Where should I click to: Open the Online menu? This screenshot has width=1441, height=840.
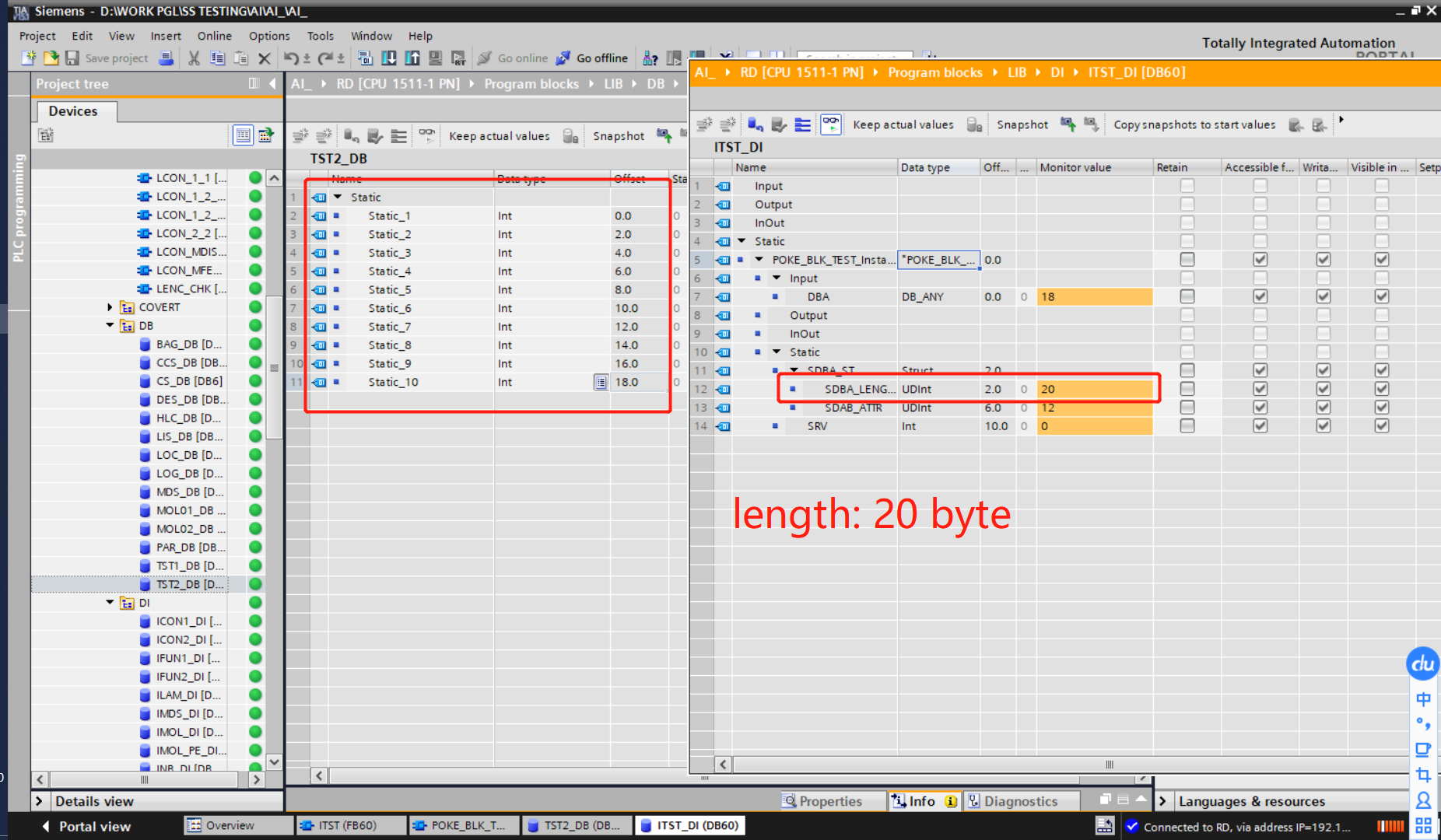(214, 36)
